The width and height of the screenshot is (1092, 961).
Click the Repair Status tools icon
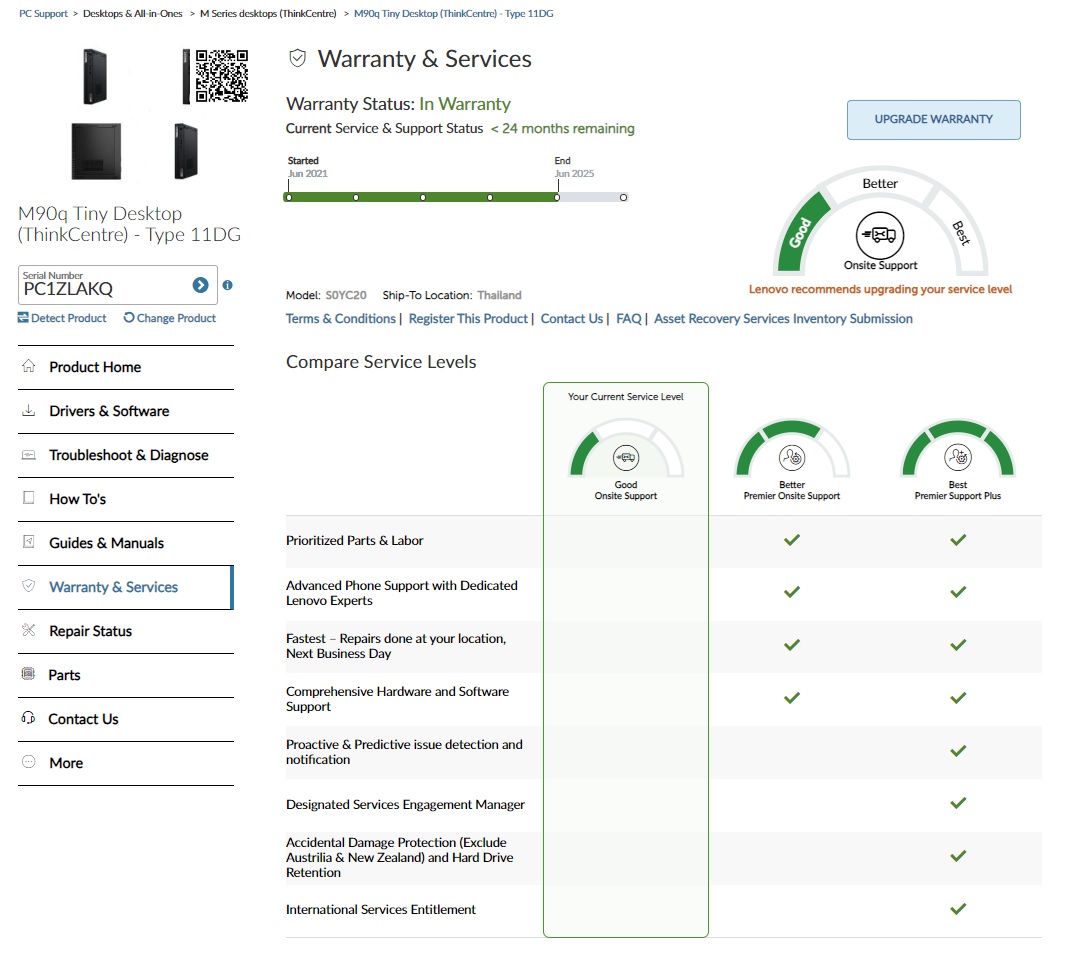[28, 631]
